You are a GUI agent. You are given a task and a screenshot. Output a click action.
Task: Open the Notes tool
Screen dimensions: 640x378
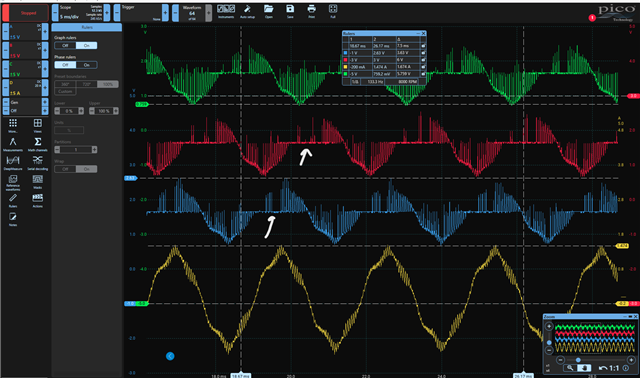pyautogui.click(x=13, y=219)
